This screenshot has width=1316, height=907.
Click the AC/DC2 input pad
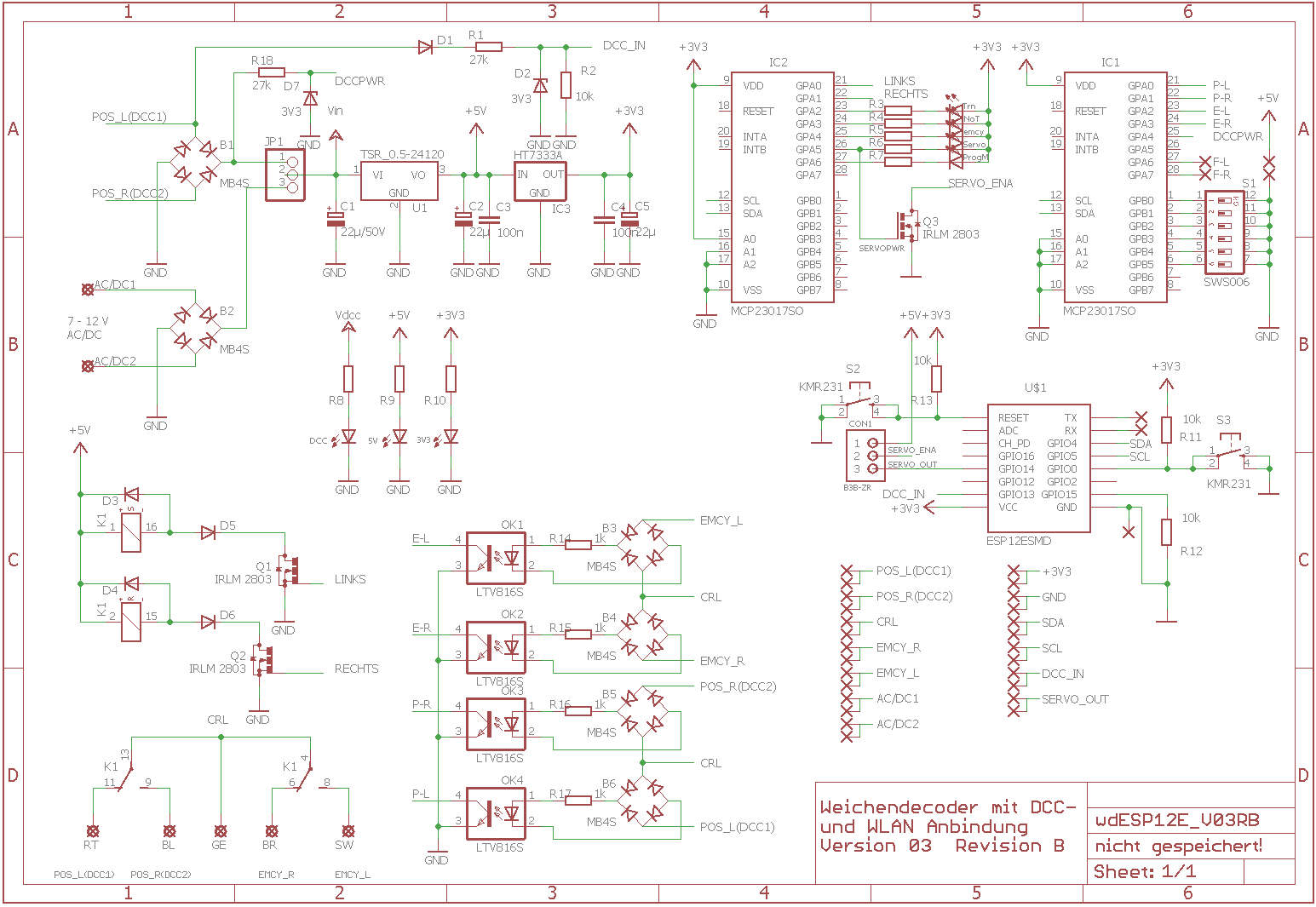[x=87, y=366]
